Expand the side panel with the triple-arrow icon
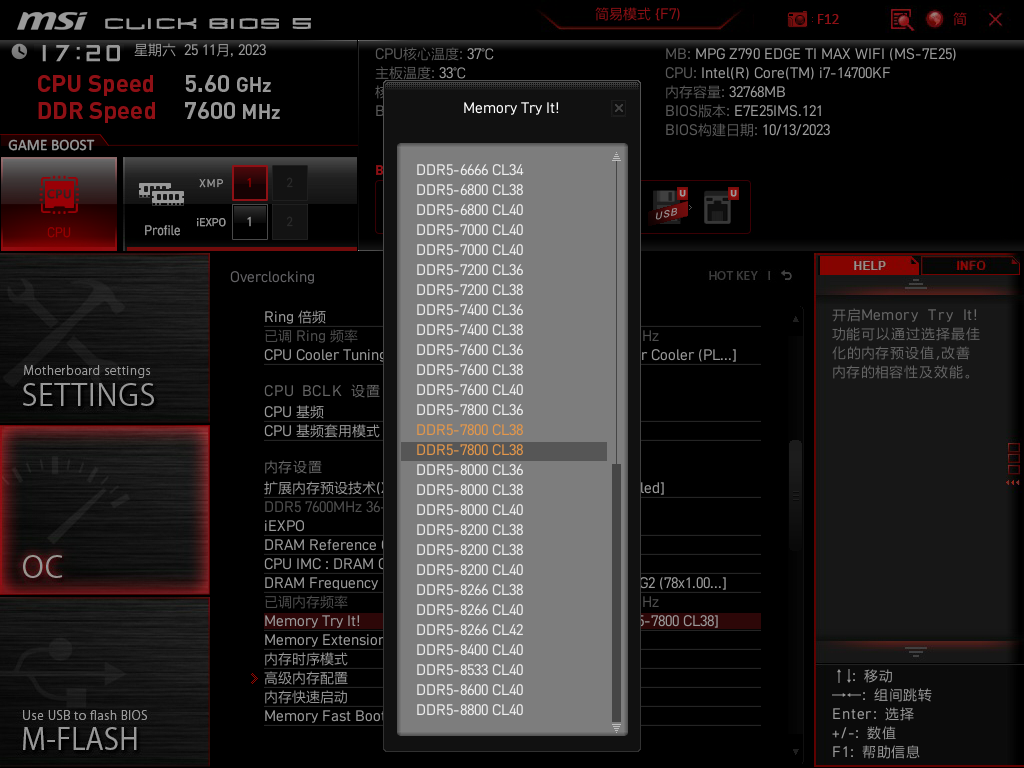The image size is (1024, 768). [x=1013, y=483]
